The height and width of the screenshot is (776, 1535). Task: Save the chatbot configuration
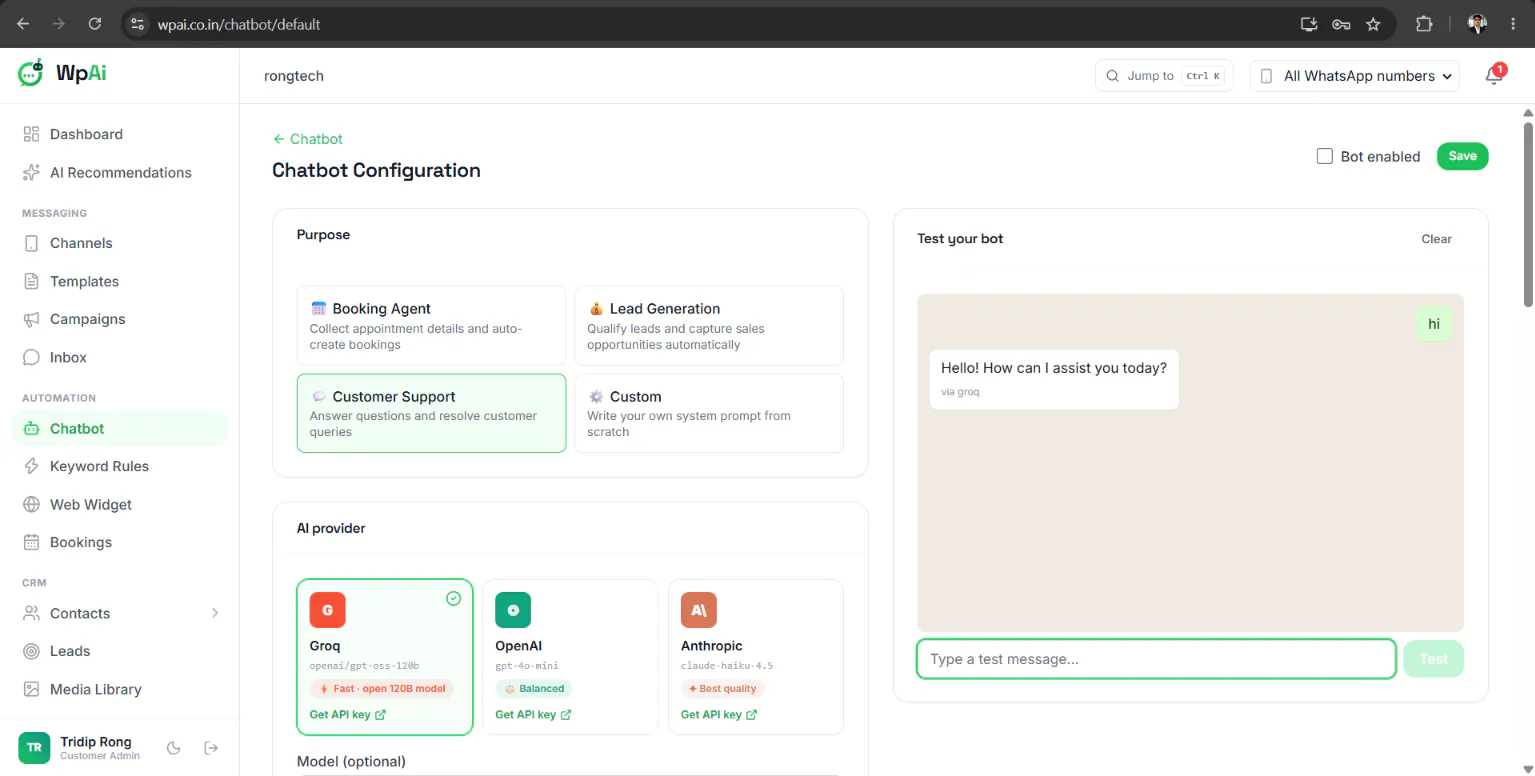(x=1462, y=156)
